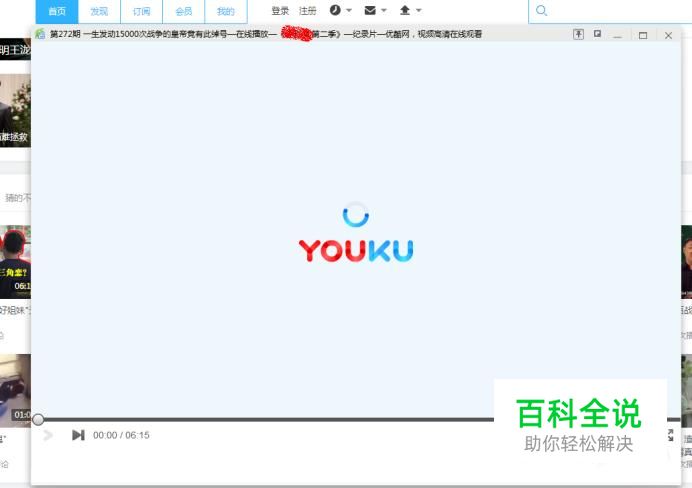Toggle fullscreen with the expand arrows icon

pyautogui.click(x=670, y=435)
